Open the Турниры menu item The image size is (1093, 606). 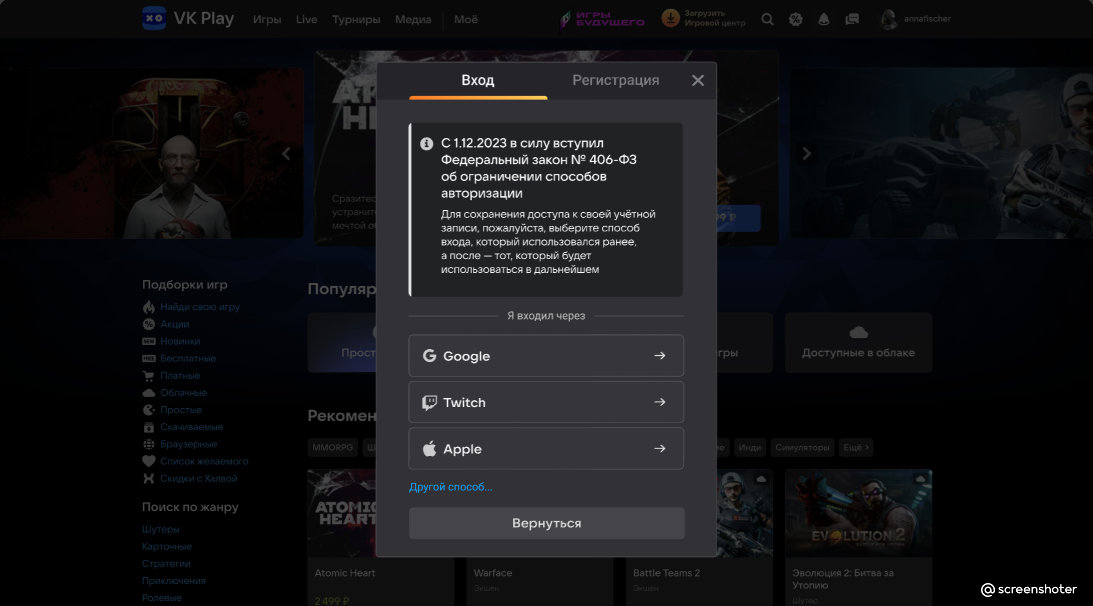356,20
